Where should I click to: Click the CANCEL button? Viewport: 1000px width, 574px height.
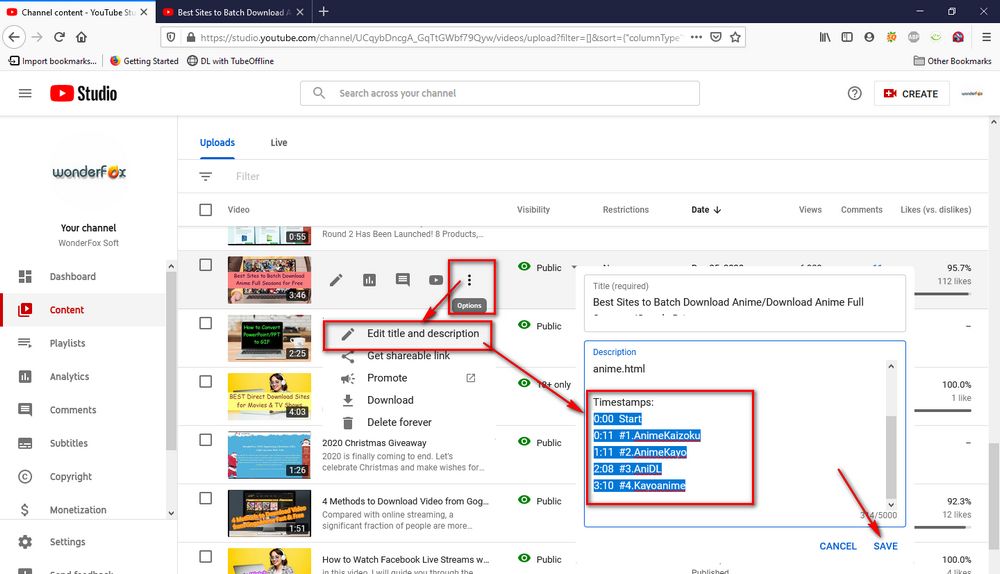[x=838, y=546]
